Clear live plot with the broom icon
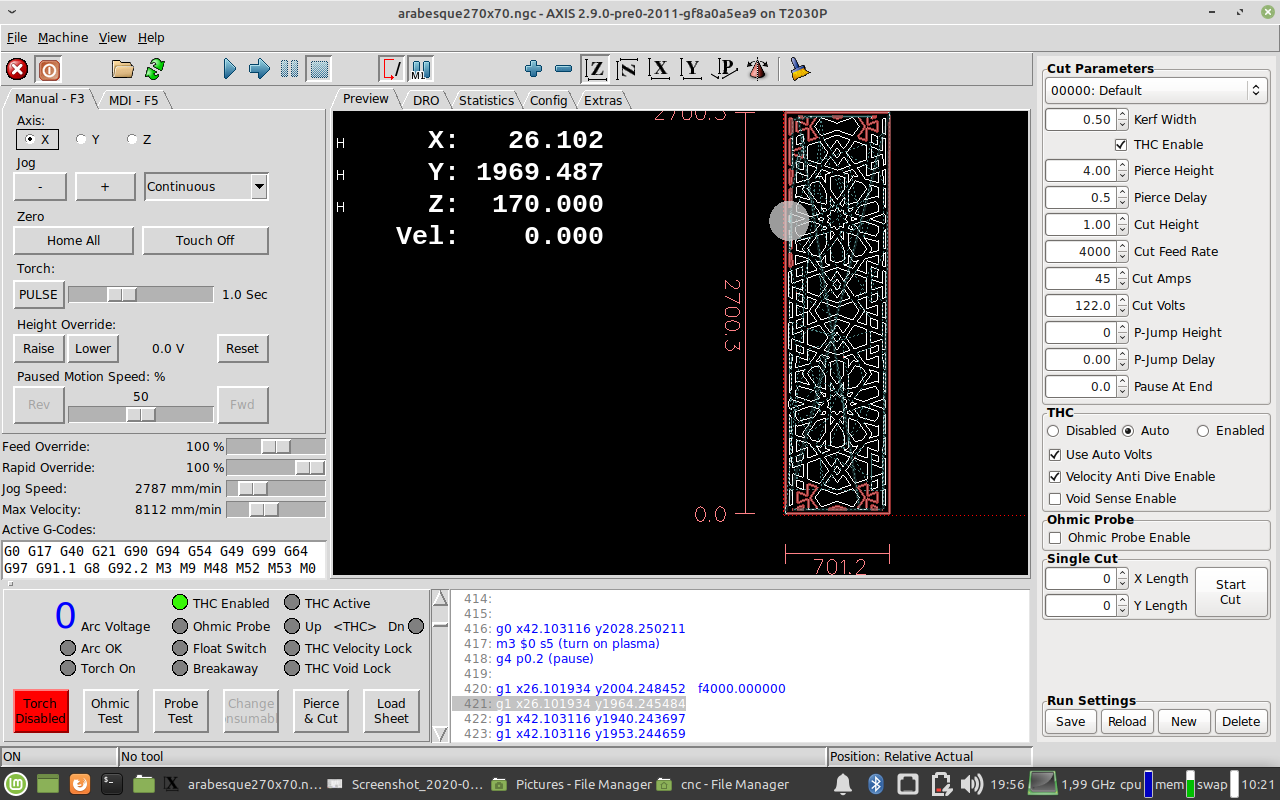 pyautogui.click(x=799, y=69)
